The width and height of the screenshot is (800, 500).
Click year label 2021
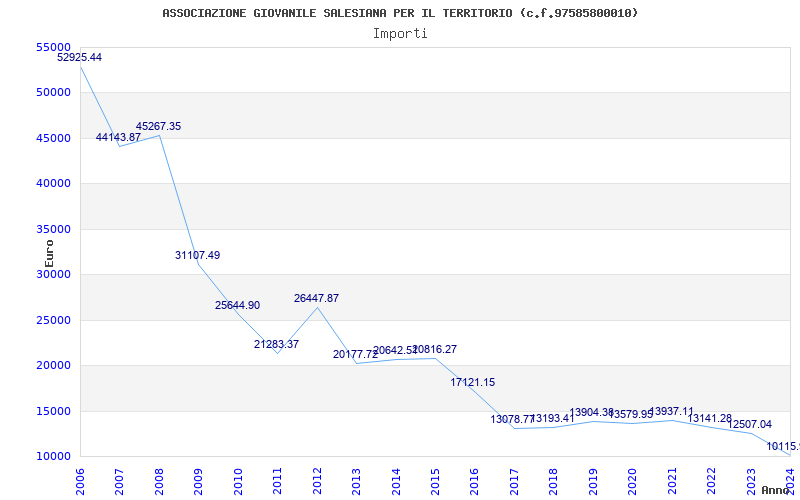(x=672, y=481)
